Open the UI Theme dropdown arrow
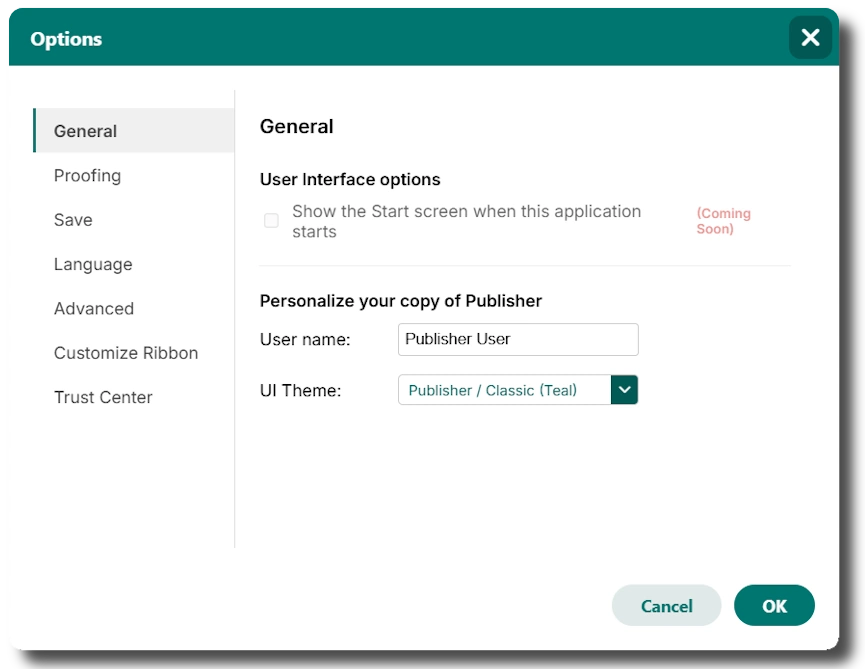The height and width of the screenshot is (669, 865). 624,389
